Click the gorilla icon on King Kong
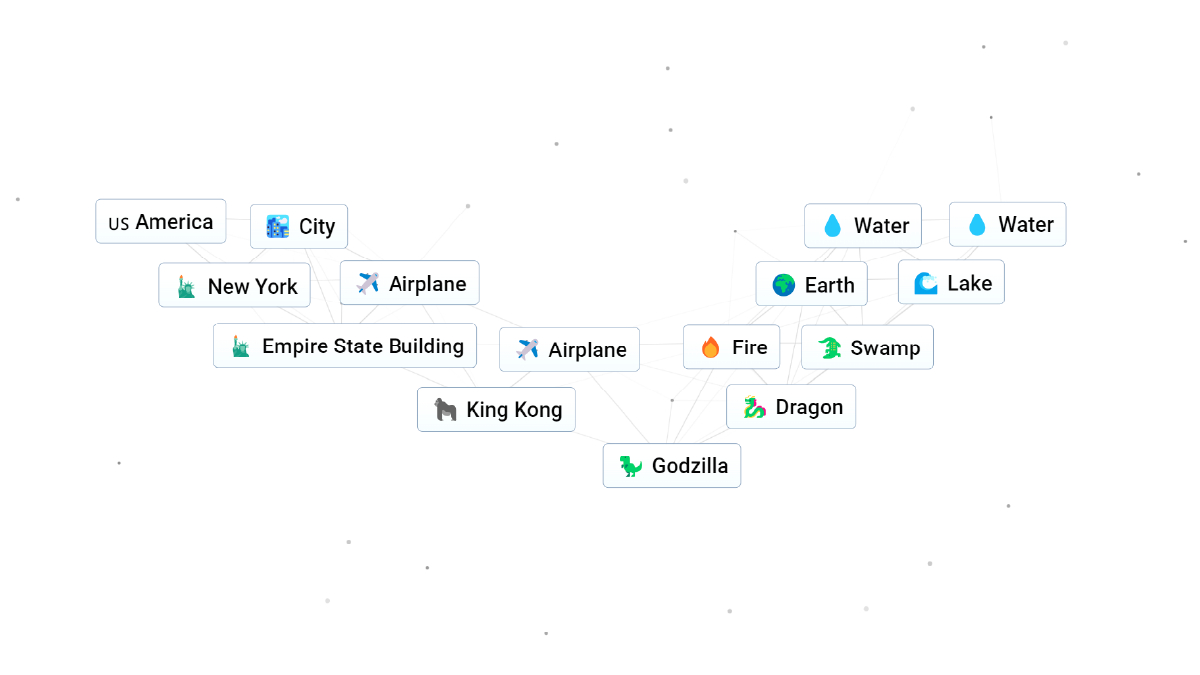 (445, 409)
